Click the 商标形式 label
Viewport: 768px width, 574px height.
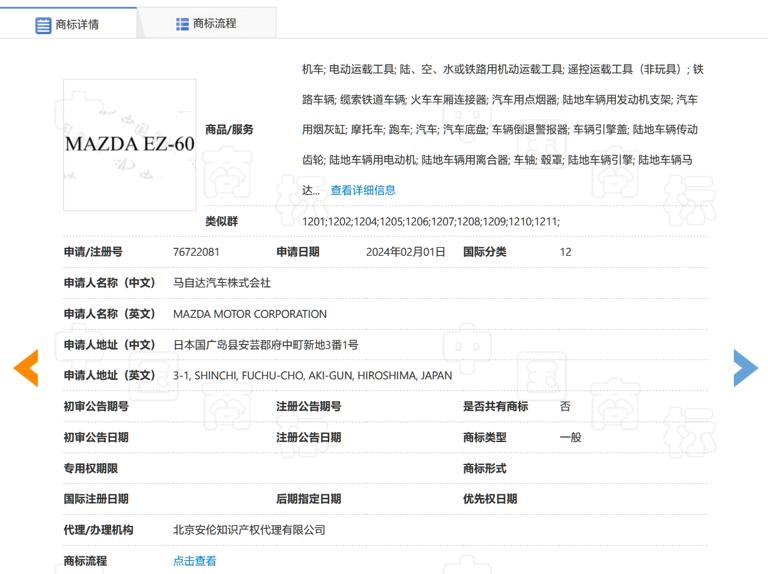tap(485, 468)
